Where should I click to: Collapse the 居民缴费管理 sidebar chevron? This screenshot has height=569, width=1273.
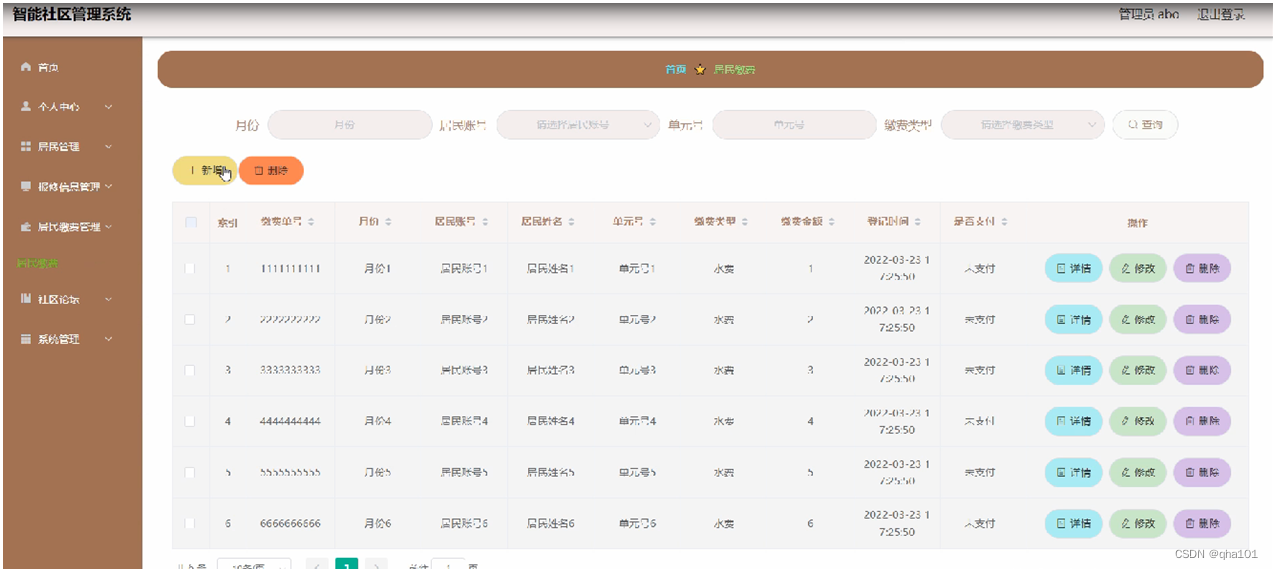108,227
